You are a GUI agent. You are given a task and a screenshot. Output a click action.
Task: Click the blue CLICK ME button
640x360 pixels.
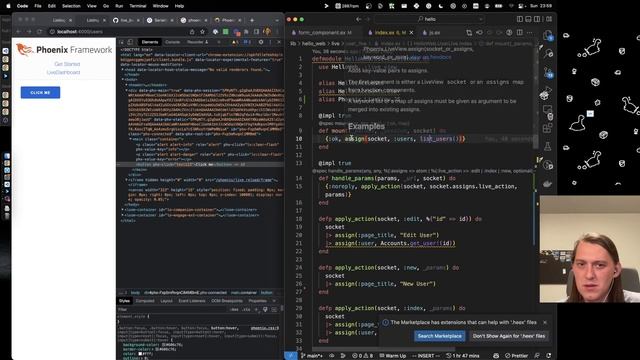tap(40, 93)
